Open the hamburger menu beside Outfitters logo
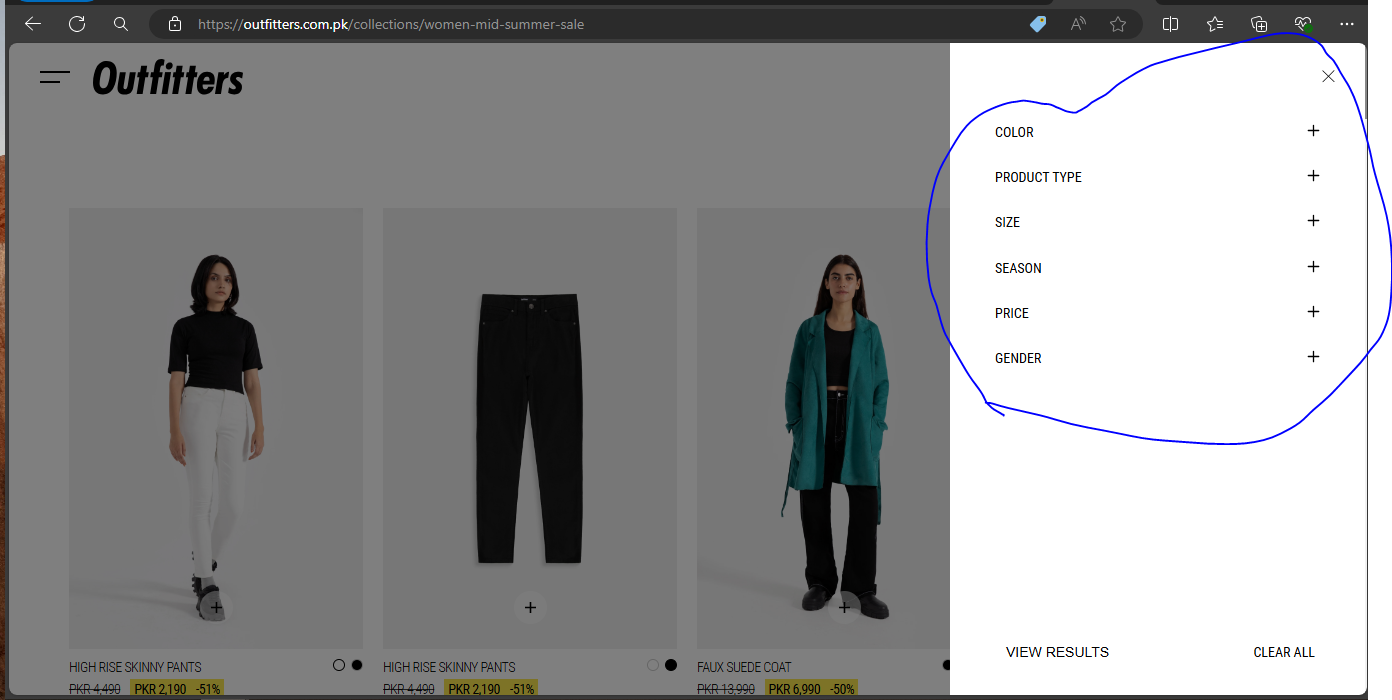 pyautogui.click(x=55, y=77)
